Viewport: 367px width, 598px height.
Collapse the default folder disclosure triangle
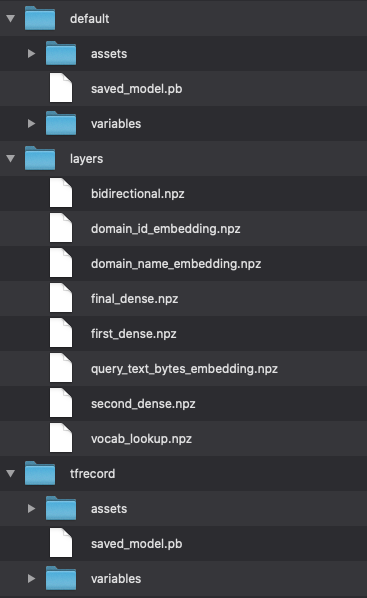click(11, 18)
